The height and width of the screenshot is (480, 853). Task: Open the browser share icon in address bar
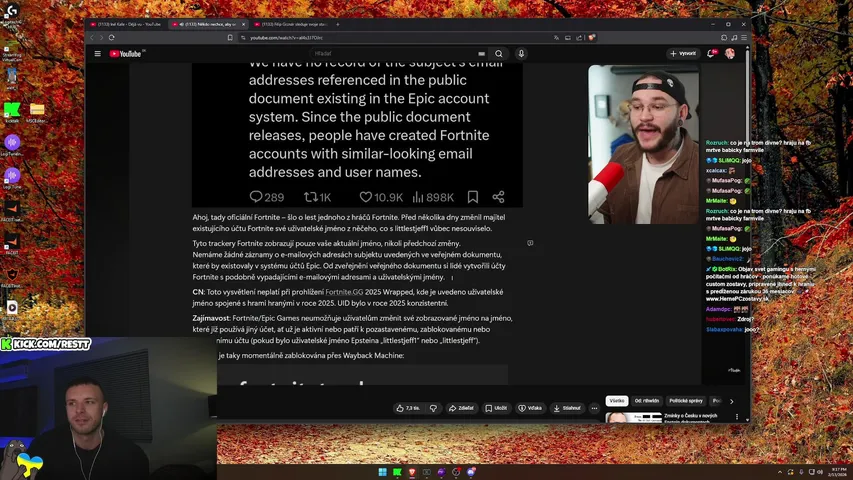[579, 38]
